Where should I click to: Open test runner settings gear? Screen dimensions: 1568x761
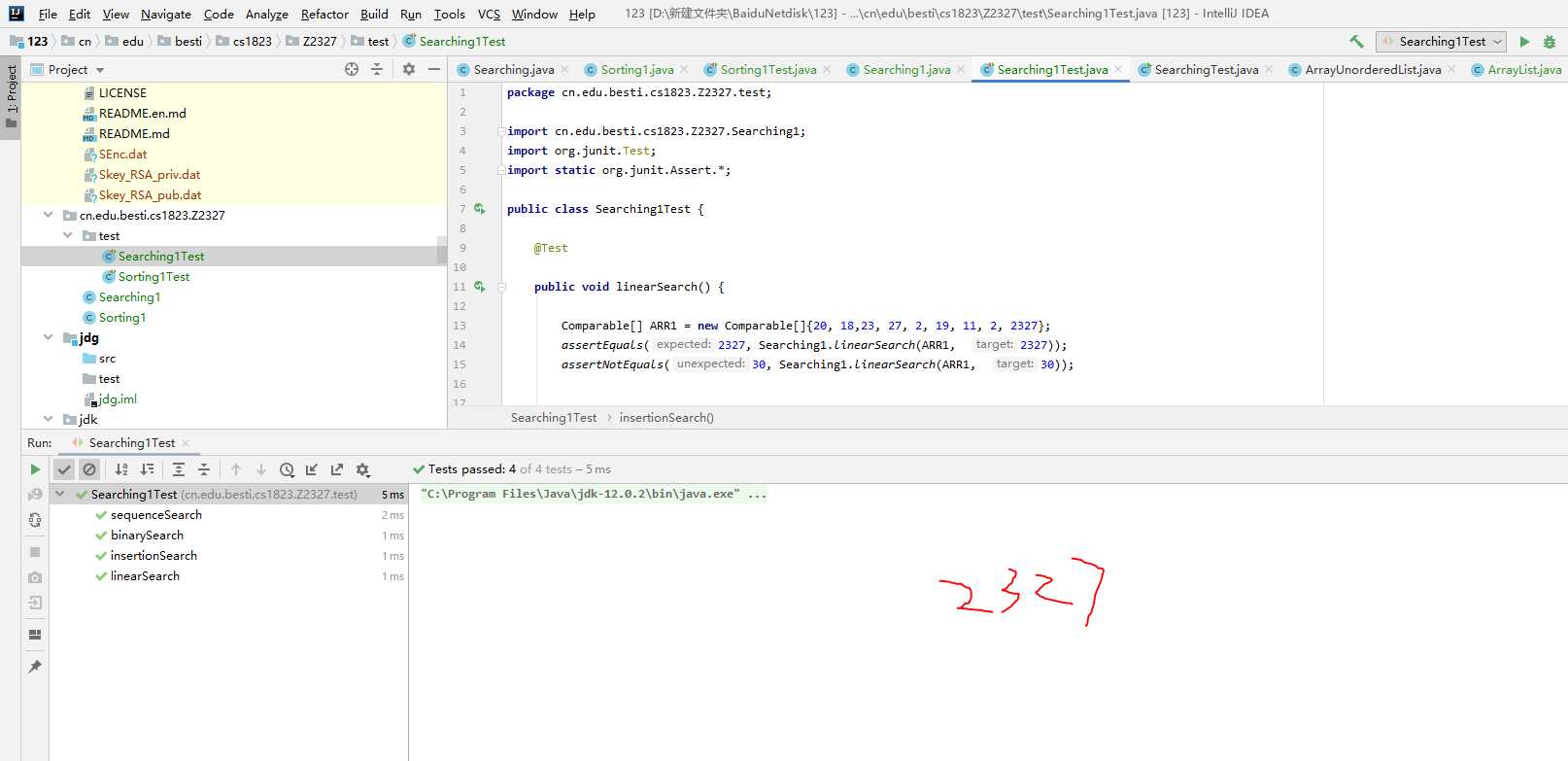click(x=363, y=469)
